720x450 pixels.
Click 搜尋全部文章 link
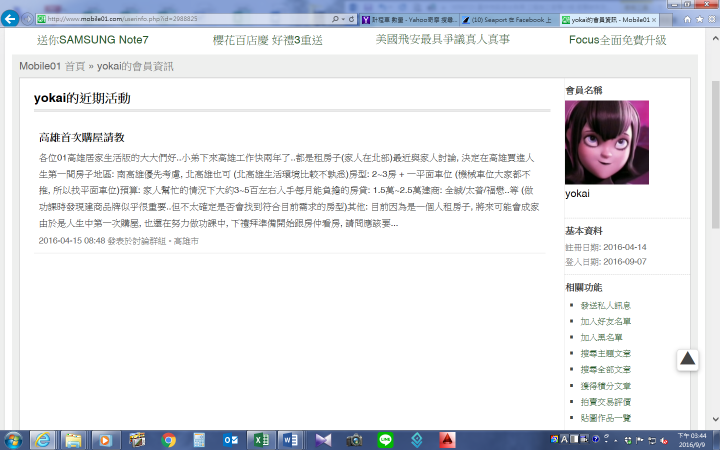click(605, 370)
